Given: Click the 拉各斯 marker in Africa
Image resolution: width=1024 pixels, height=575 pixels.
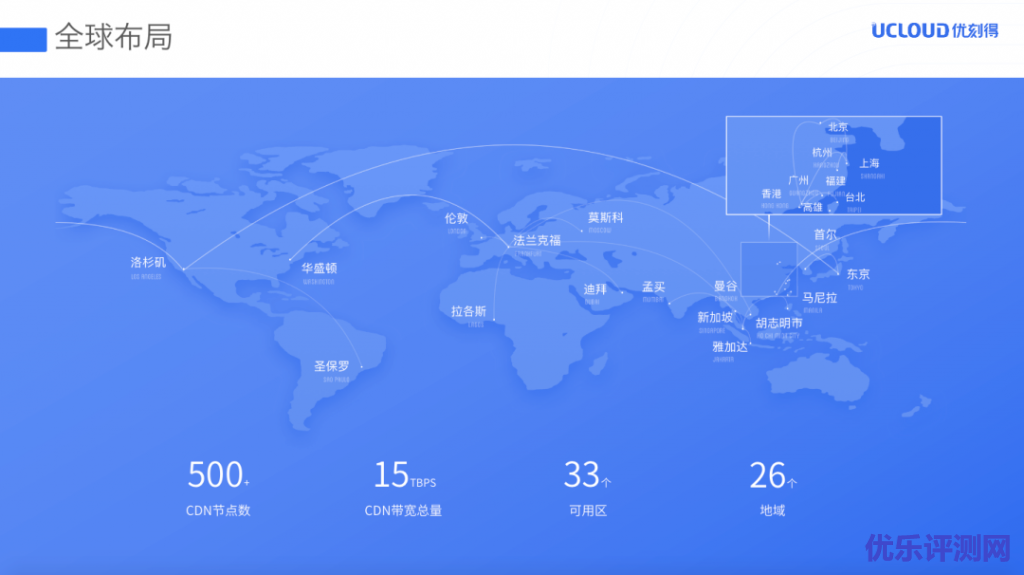Looking at the screenshot, I should [x=468, y=311].
